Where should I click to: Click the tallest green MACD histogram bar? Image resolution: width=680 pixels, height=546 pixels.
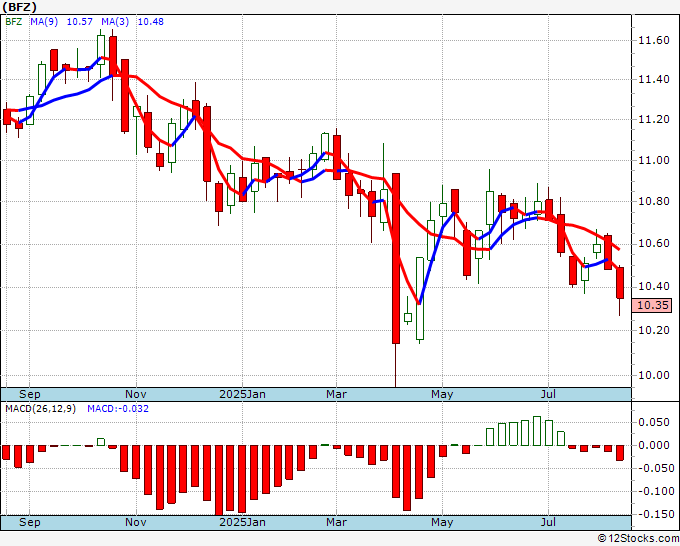(537, 431)
